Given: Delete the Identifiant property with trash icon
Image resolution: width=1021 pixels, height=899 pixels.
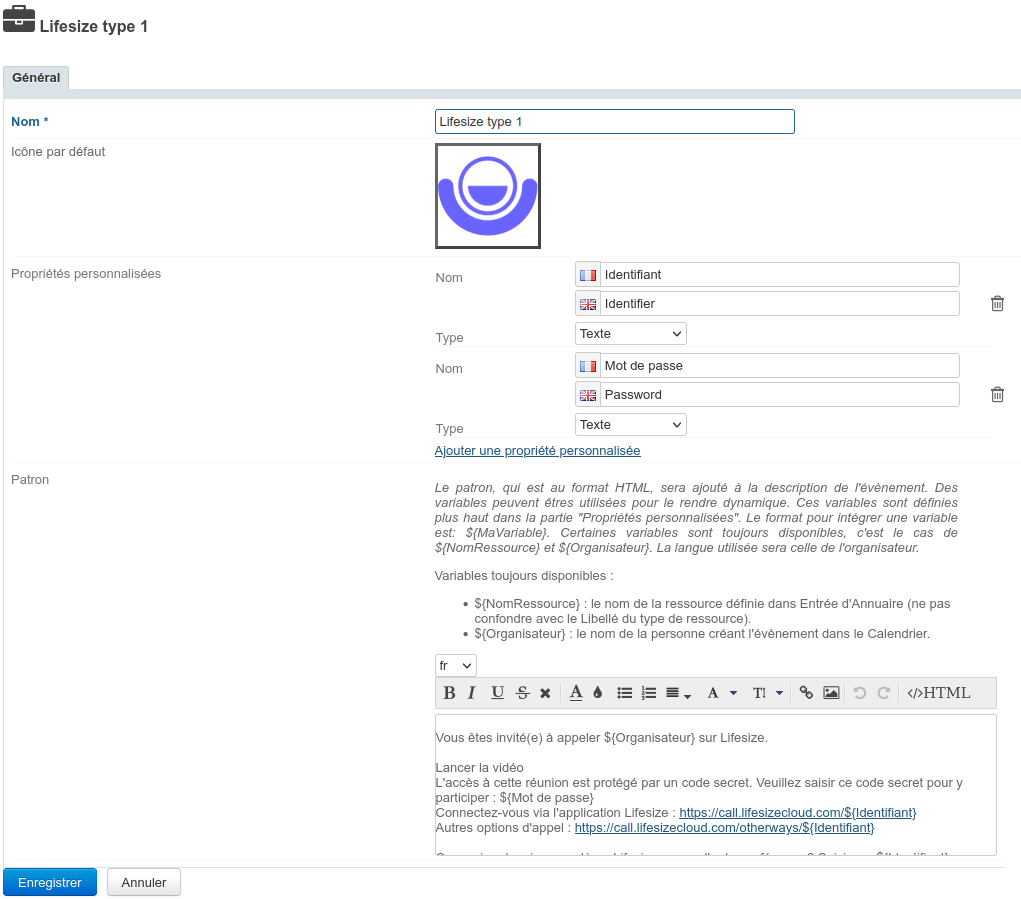Looking at the screenshot, I should tap(997, 304).
